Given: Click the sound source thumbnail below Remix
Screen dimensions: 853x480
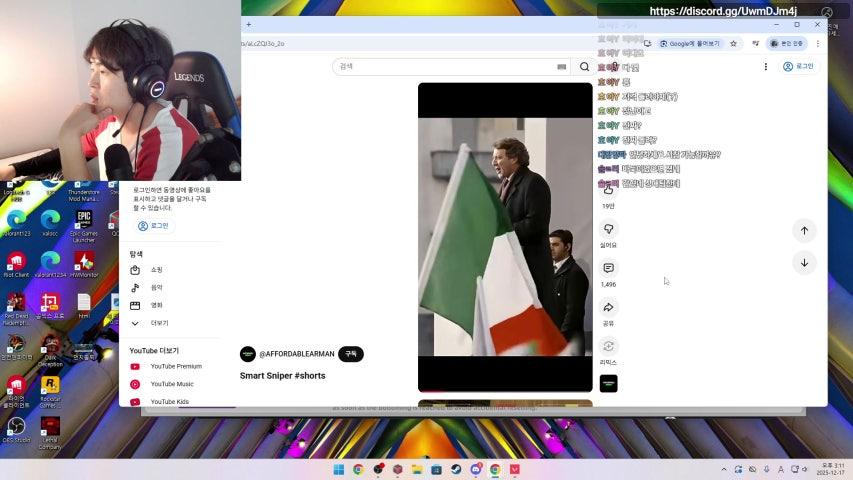Looking at the screenshot, I should (x=608, y=384).
